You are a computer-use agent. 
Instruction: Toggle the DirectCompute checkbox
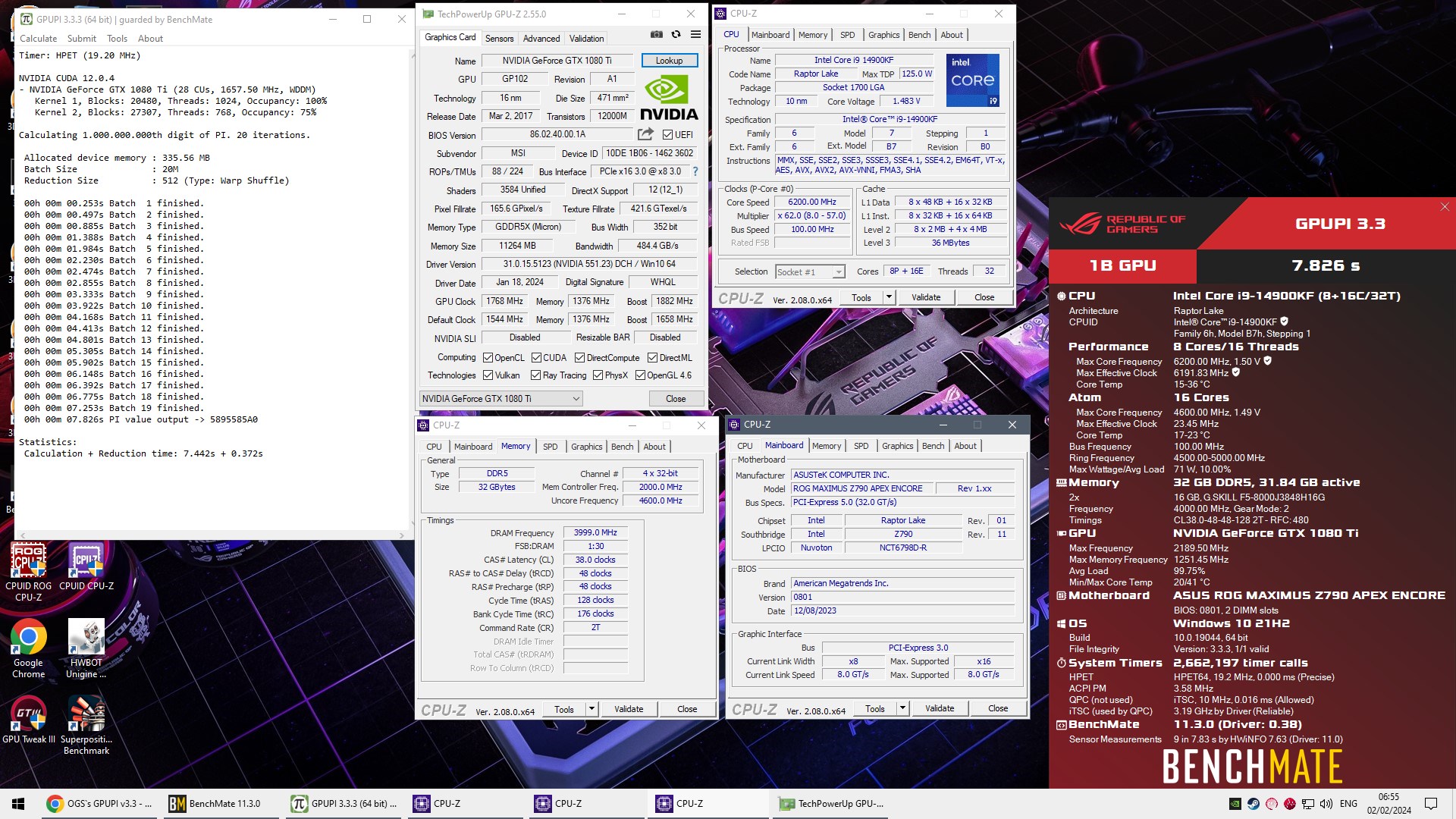point(579,358)
